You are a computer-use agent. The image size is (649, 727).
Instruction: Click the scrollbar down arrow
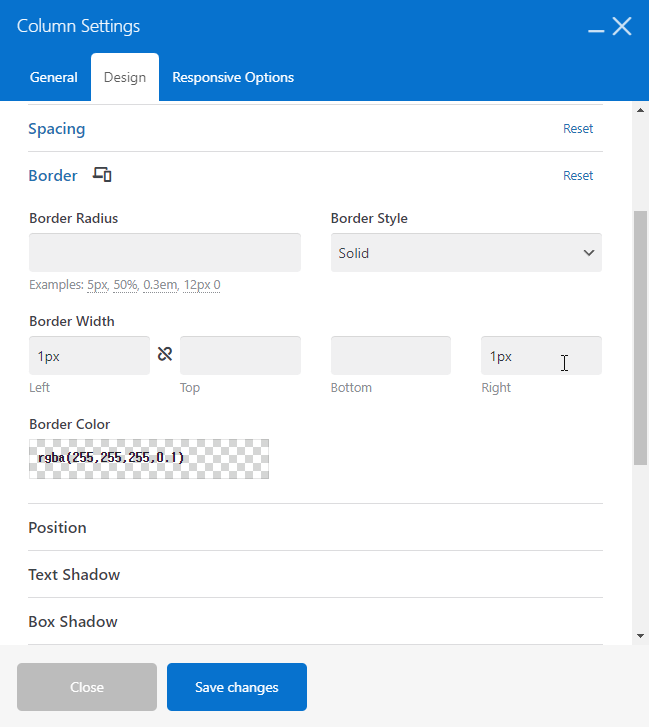pyautogui.click(x=641, y=636)
